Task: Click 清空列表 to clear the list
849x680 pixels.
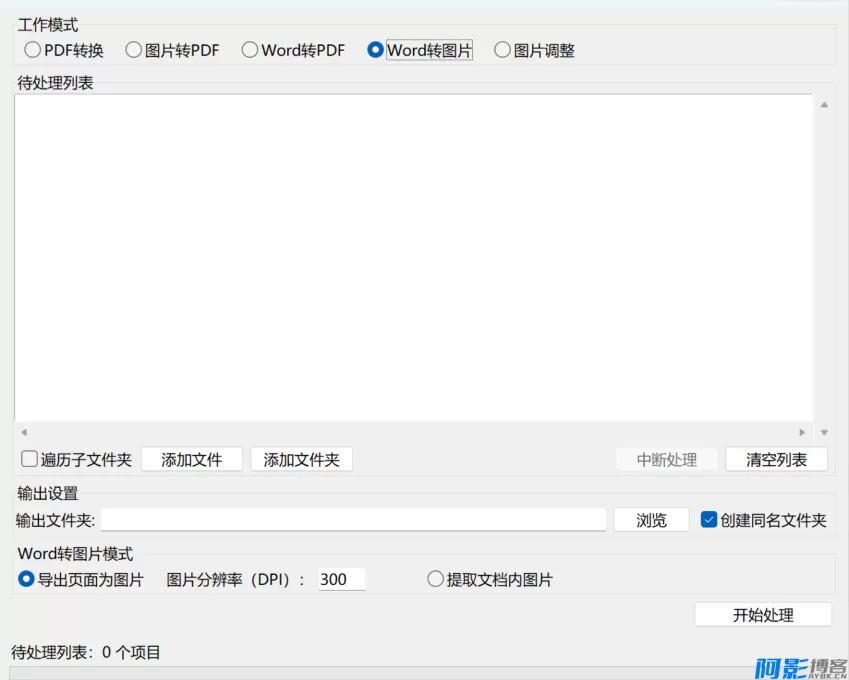Action: pyautogui.click(x=779, y=459)
